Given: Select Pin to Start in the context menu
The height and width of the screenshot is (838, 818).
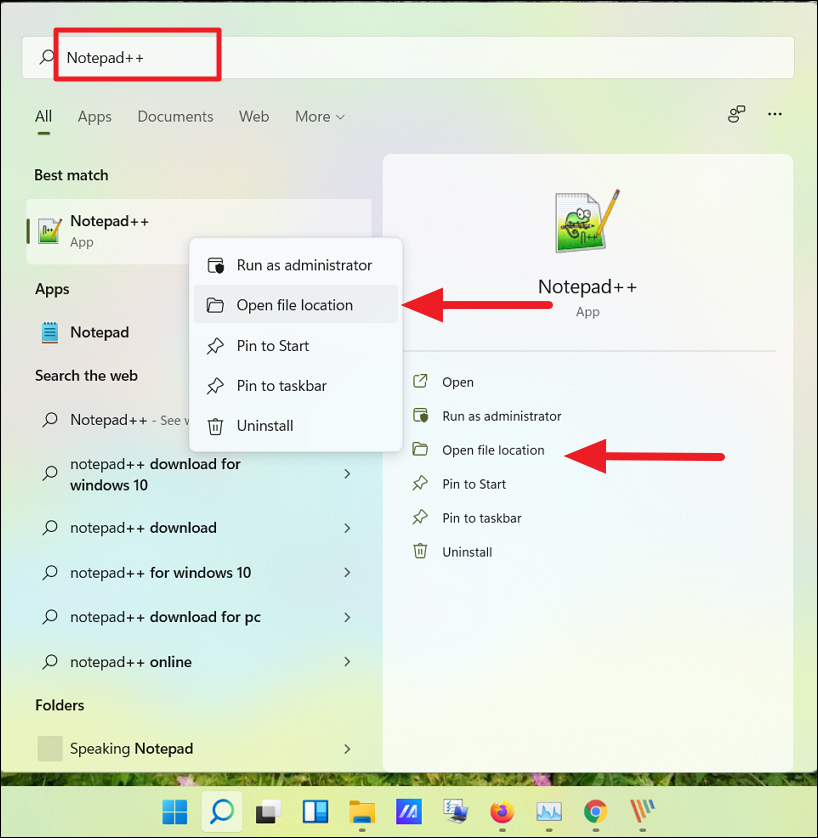Looking at the screenshot, I should (271, 345).
